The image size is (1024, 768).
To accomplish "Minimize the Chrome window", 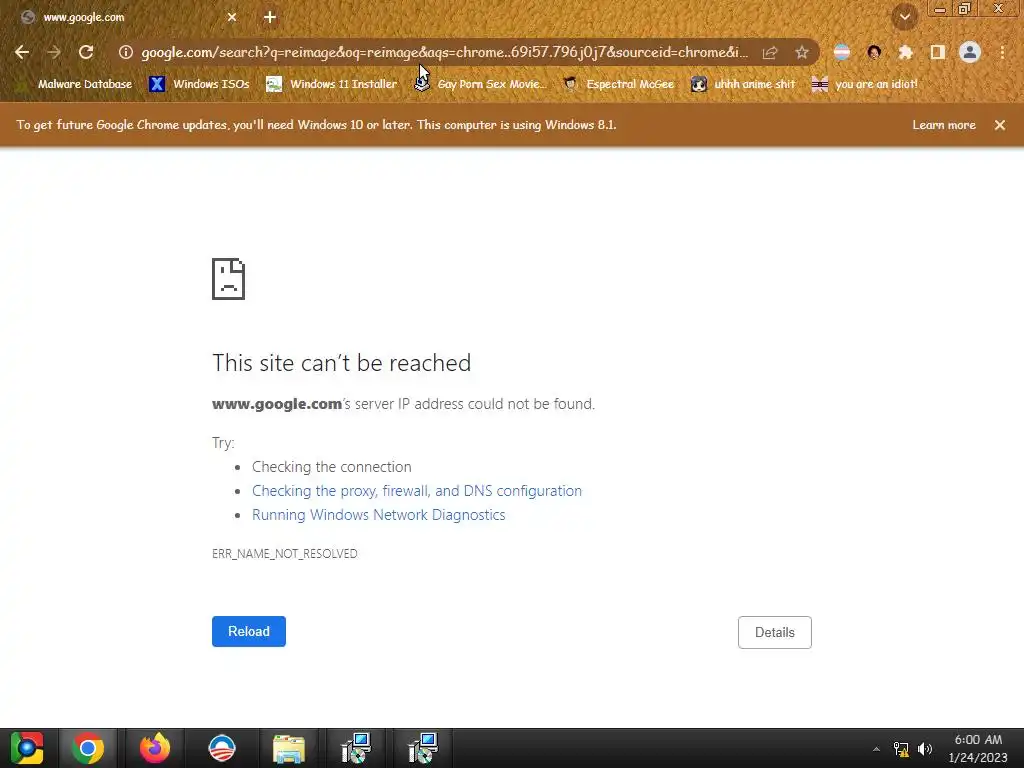I will [x=940, y=8].
